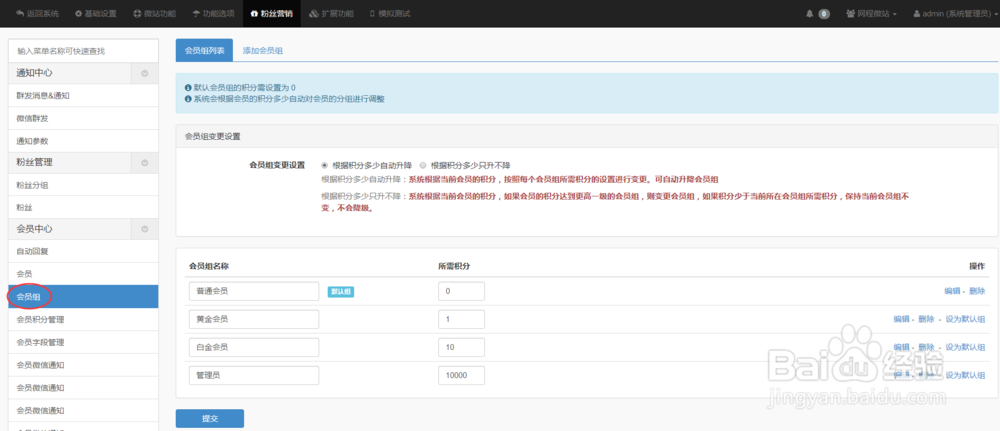The width and height of the screenshot is (1000, 431).
Task: Open the 功能选项 top menu
Action: pyautogui.click(x=214, y=13)
